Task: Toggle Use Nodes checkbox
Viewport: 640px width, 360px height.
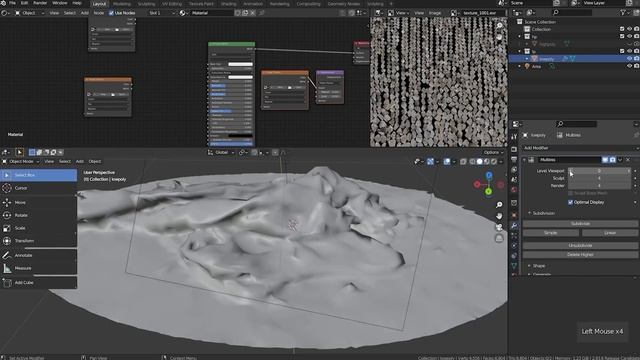Action: (x=111, y=13)
